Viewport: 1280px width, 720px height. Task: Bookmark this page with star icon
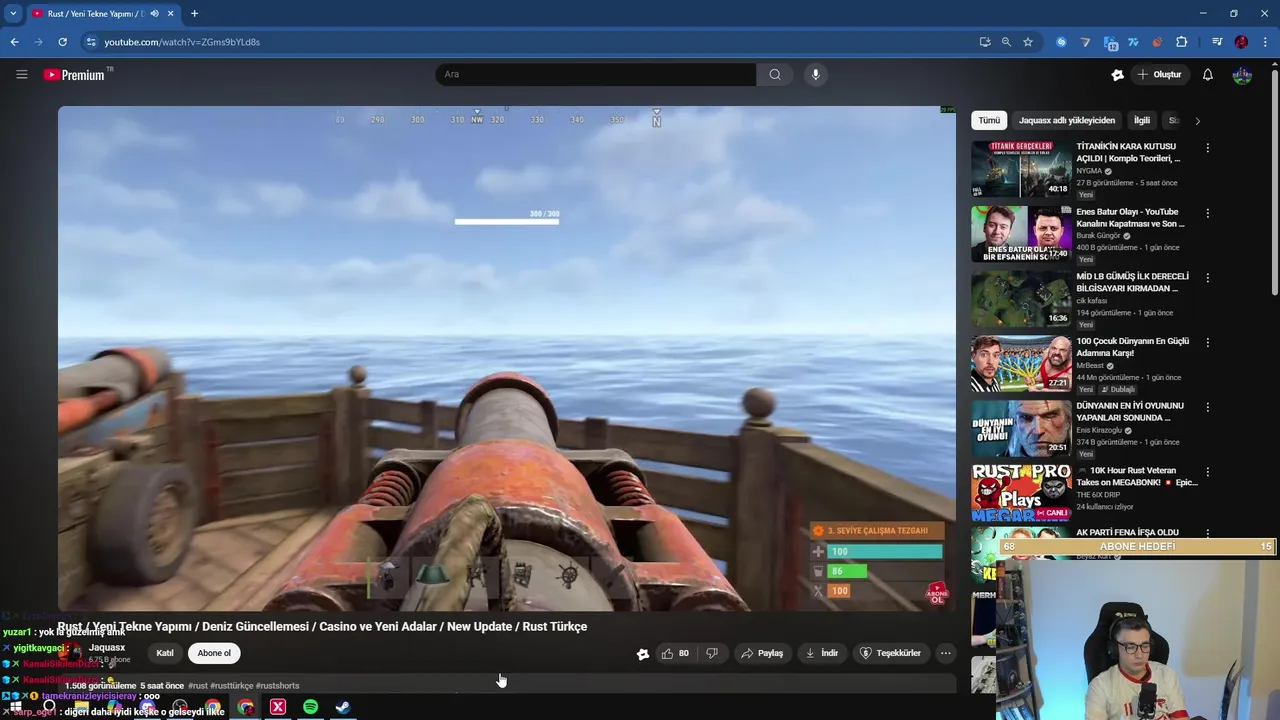pos(1027,42)
